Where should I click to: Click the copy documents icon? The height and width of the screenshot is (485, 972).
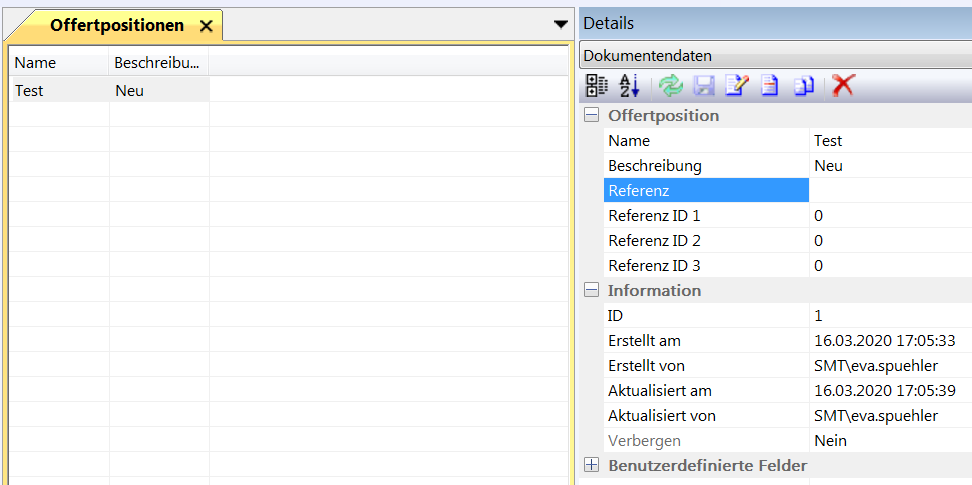804,86
